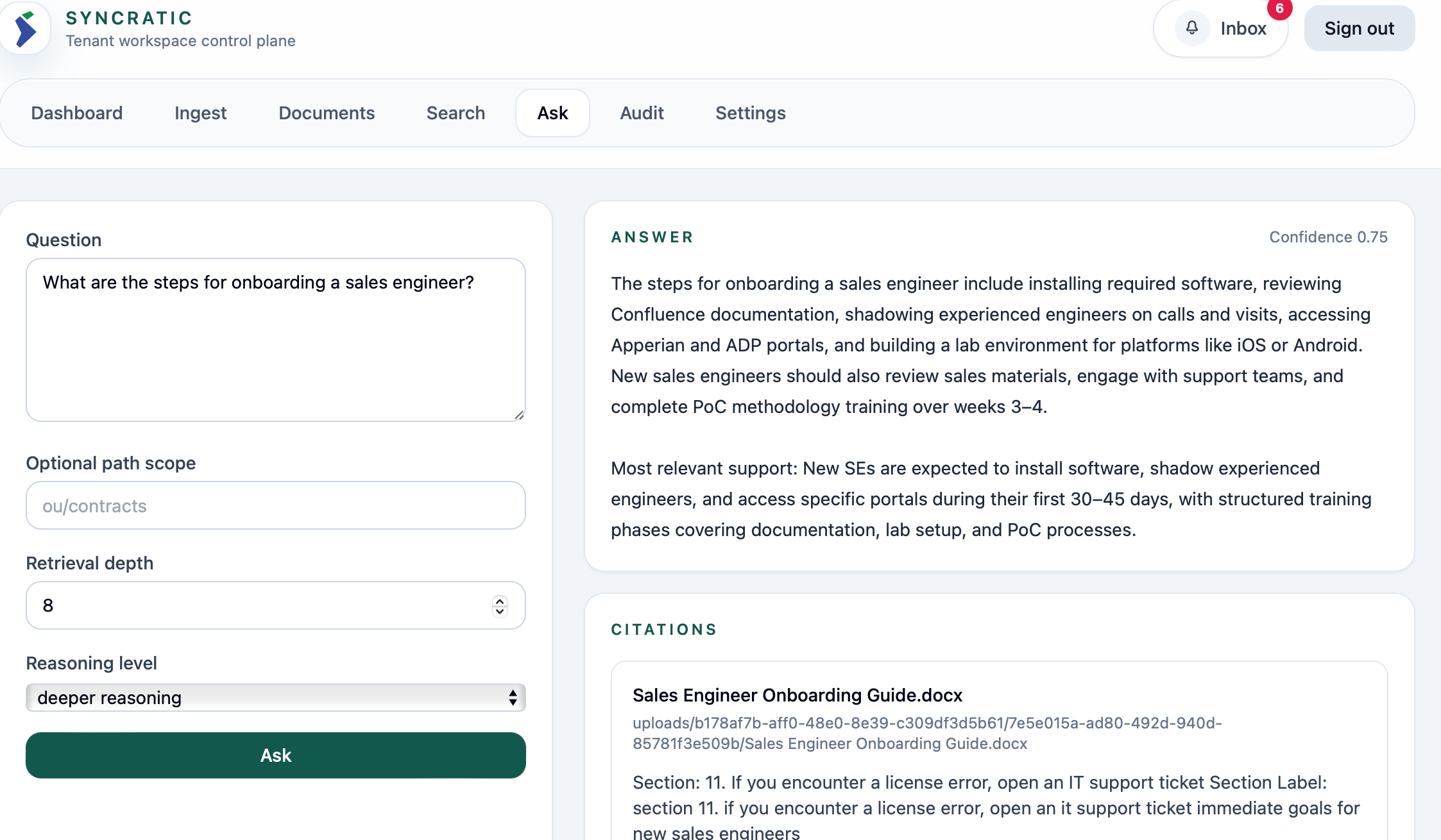
Task: Switch to the Ingest tab
Action: (x=200, y=113)
